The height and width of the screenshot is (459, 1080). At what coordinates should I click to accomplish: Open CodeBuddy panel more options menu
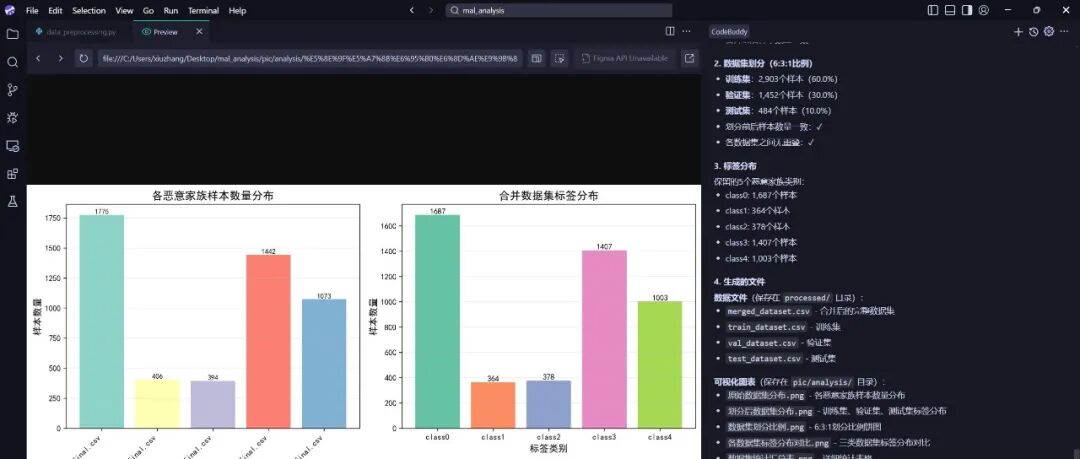(1066, 32)
